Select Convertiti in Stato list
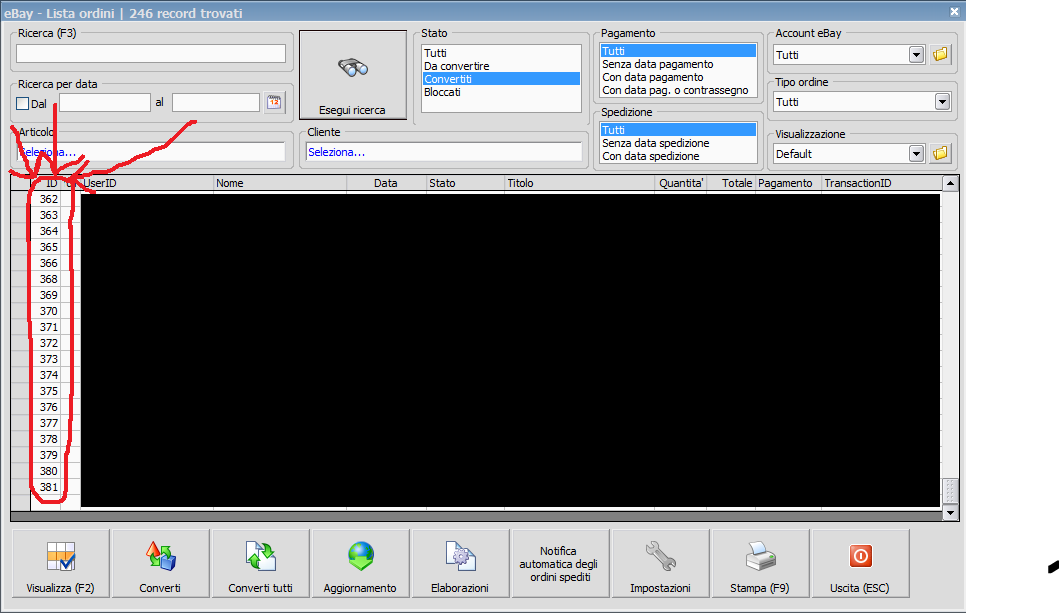 coord(501,79)
